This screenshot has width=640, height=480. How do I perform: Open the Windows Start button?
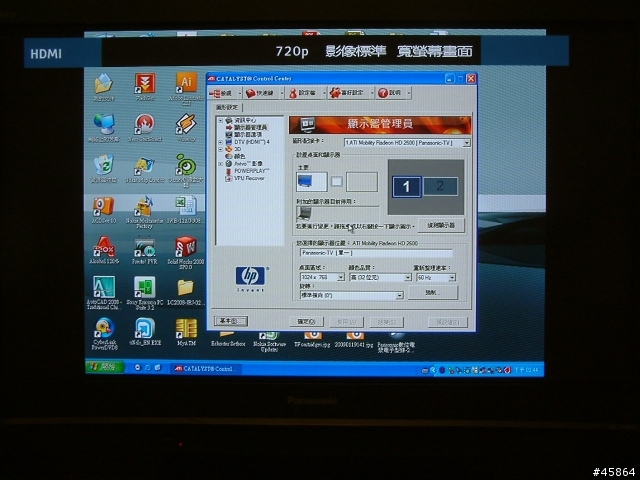pos(104,367)
